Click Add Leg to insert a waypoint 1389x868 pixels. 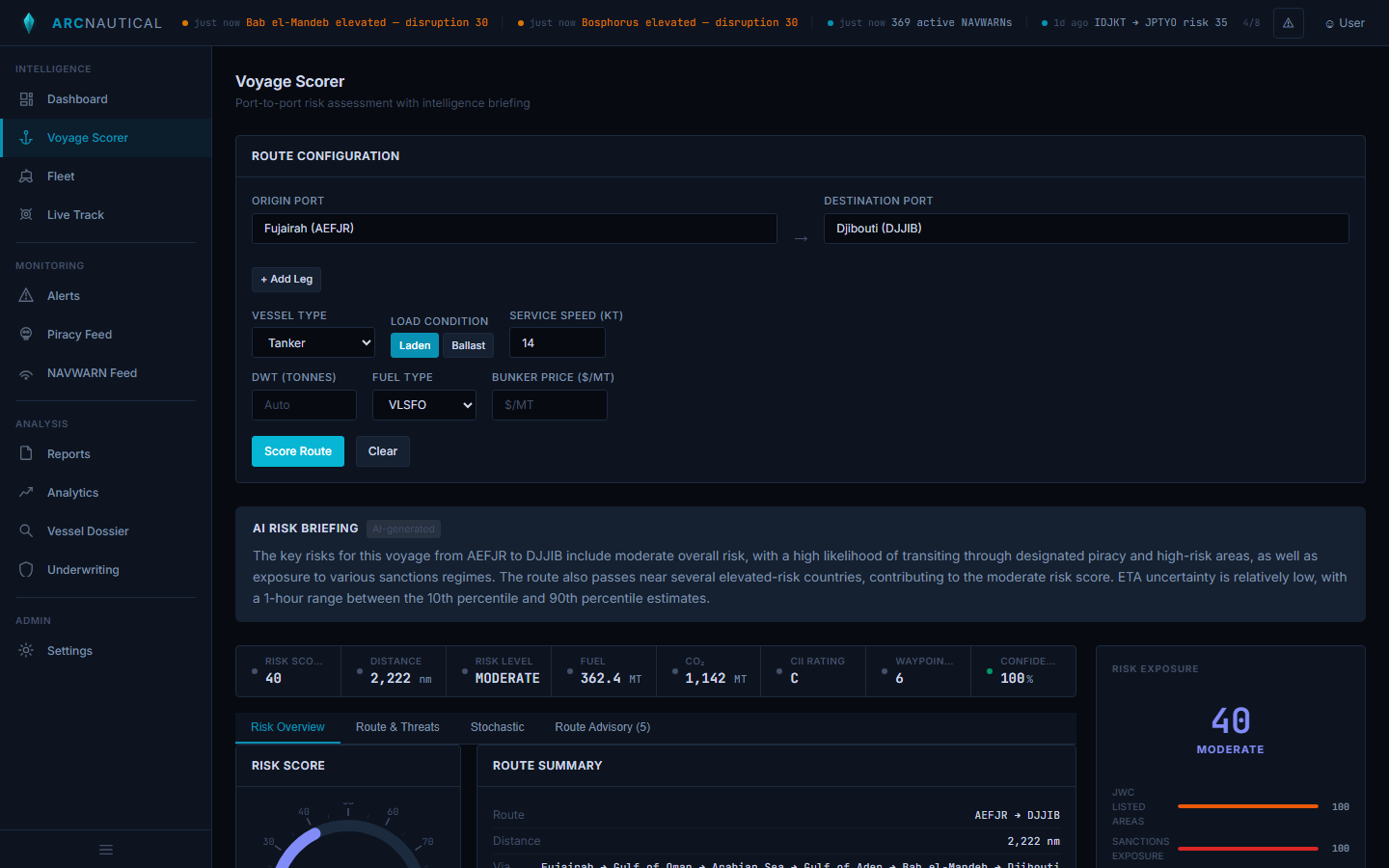click(x=286, y=279)
